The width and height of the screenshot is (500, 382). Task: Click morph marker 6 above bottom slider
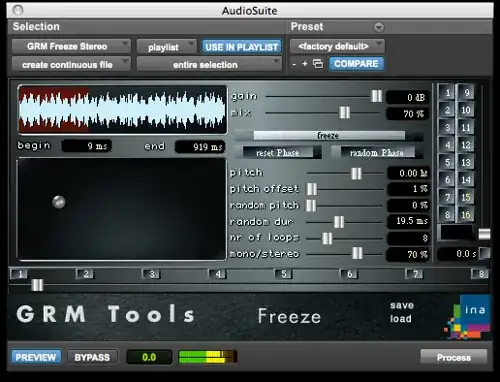(x=349, y=274)
